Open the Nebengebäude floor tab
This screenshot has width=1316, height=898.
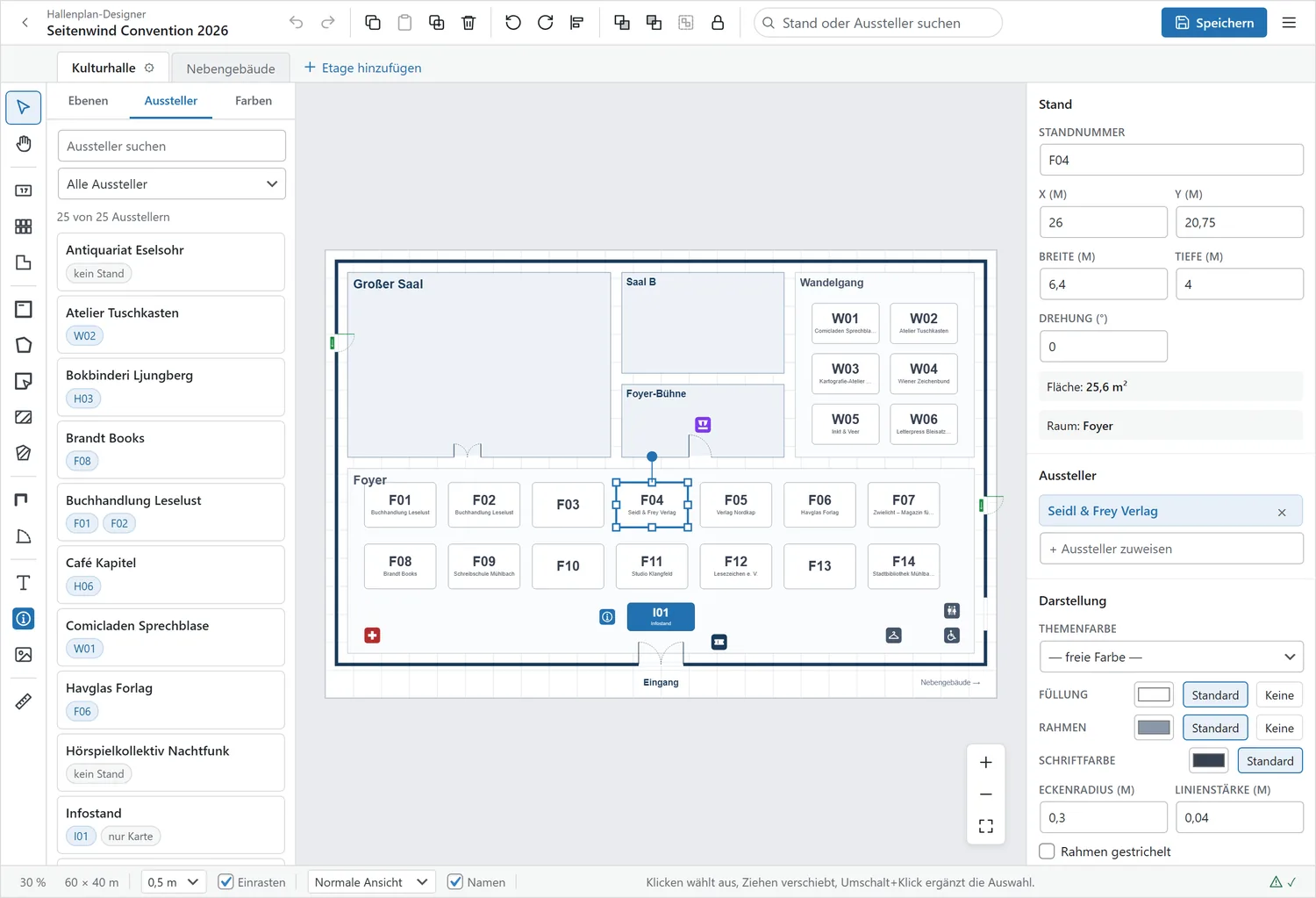pyautogui.click(x=231, y=68)
